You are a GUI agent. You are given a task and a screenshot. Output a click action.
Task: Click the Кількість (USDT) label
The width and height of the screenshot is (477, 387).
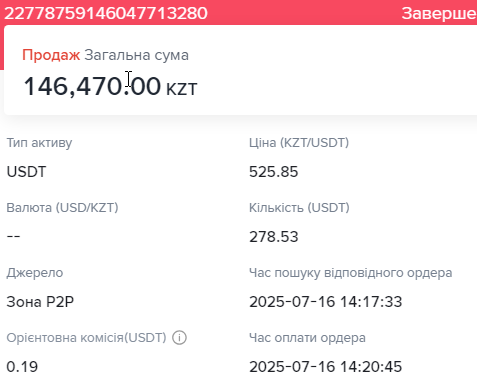(x=299, y=208)
